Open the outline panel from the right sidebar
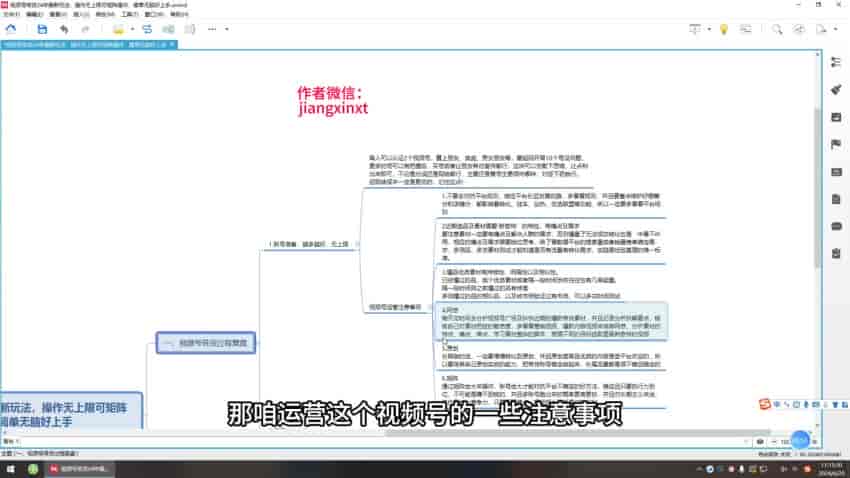This screenshot has width=850, height=478. pyautogui.click(x=836, y=62)
